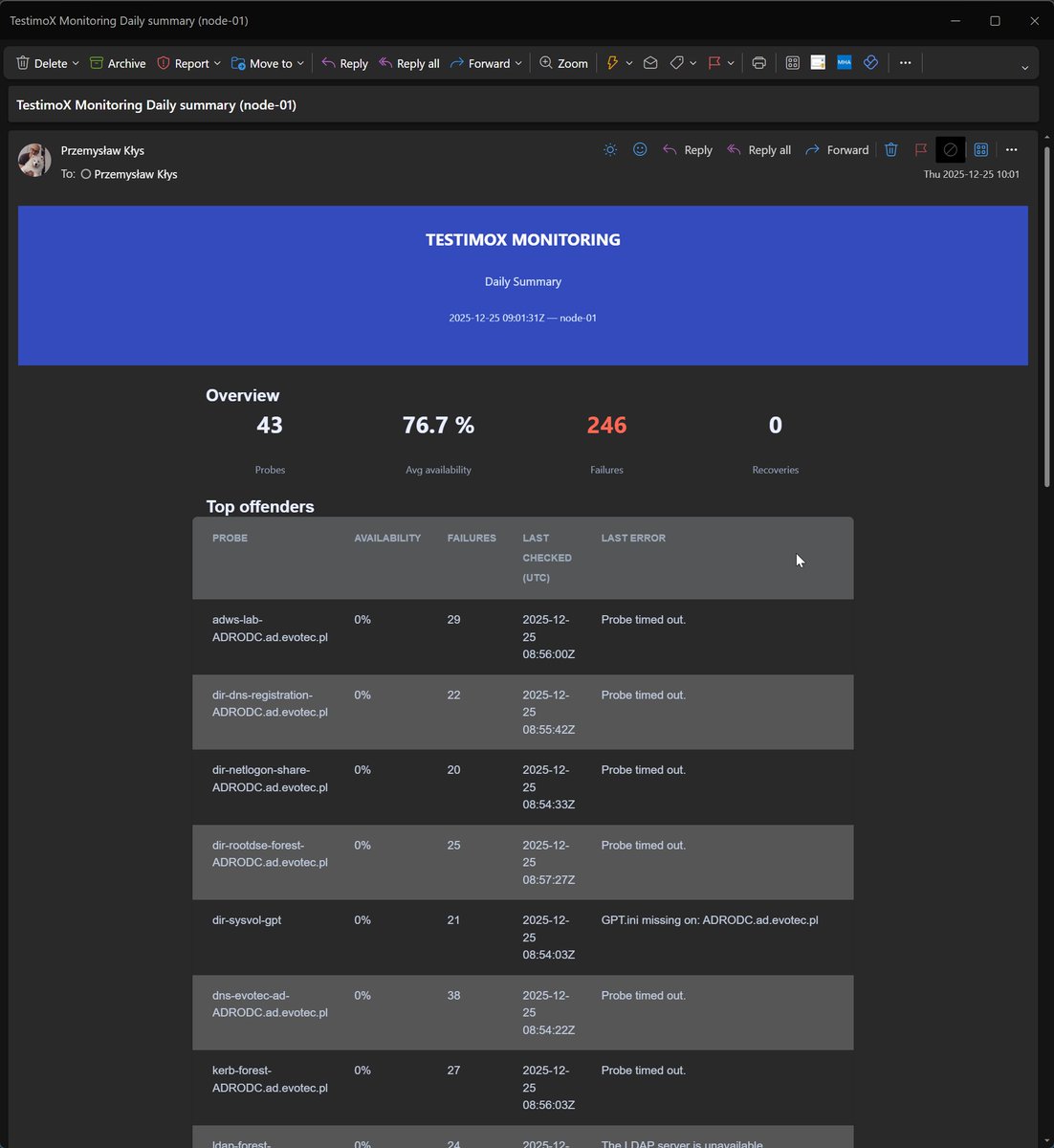Select the dir-sysvol-gpt probe cell
Viewport: 1054px width, 1148px height.
(x=247, y=920)
